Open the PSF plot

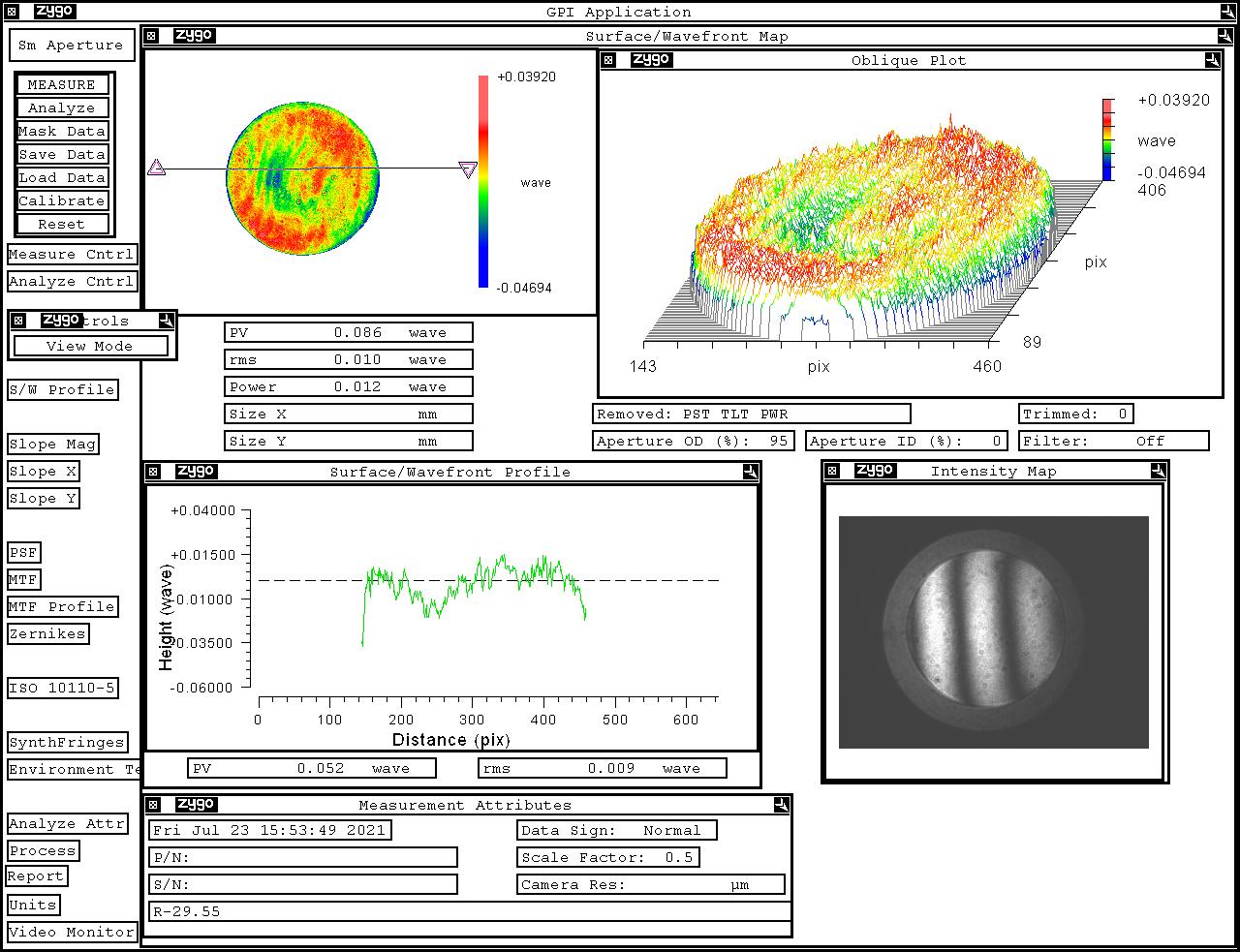click(x=24, y=552)
